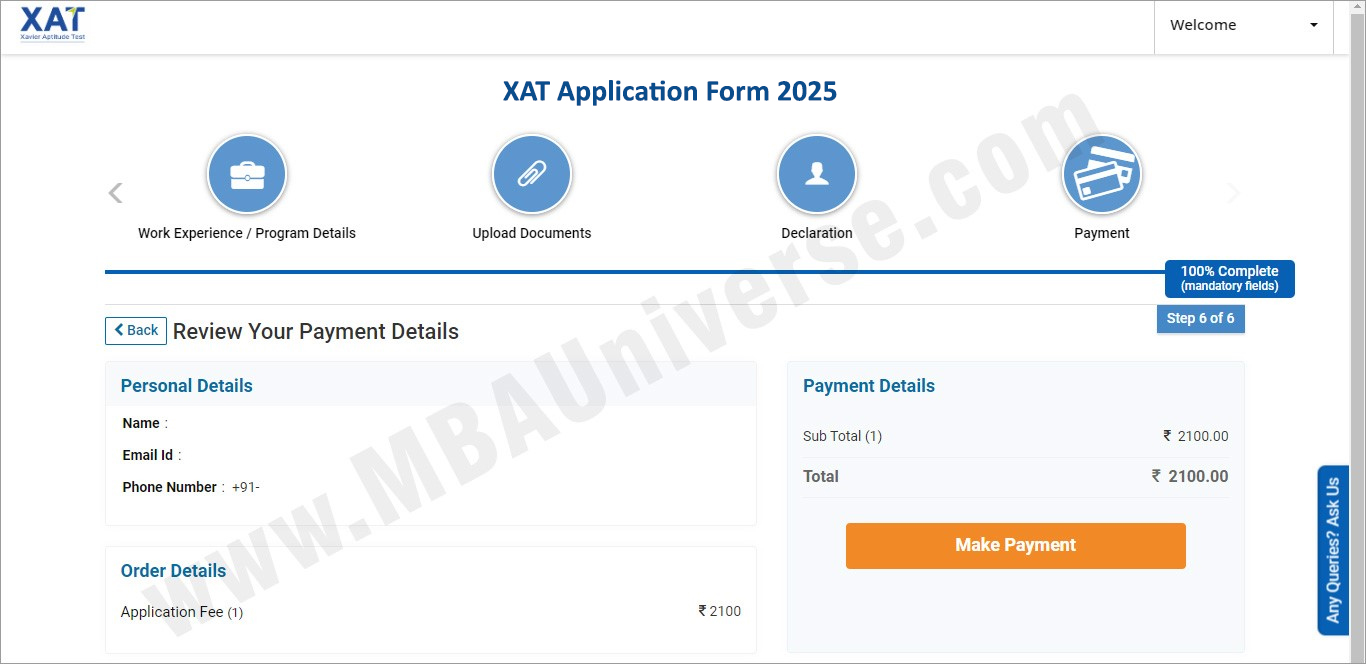Open the Any Queries? Ask Us panel
Image resolution: width=1366 pixels, height=664 pixels.
point(1332,550)
